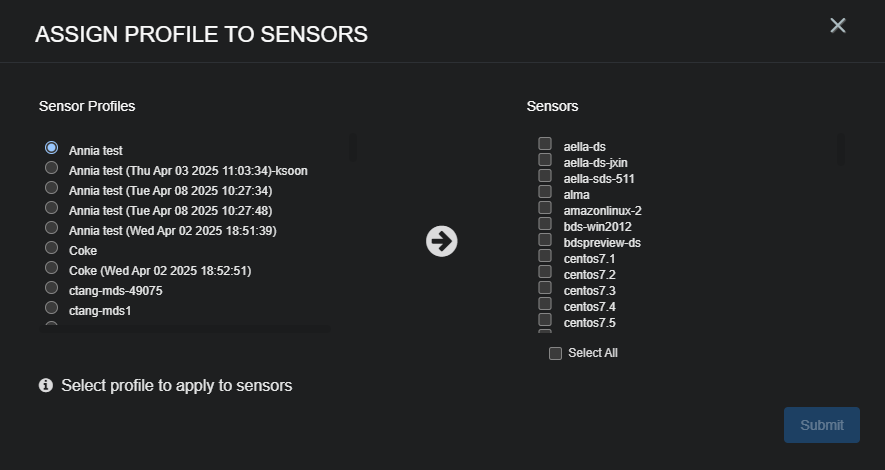
Task: Select the ksoon Annia test profile
Action: 52,168
